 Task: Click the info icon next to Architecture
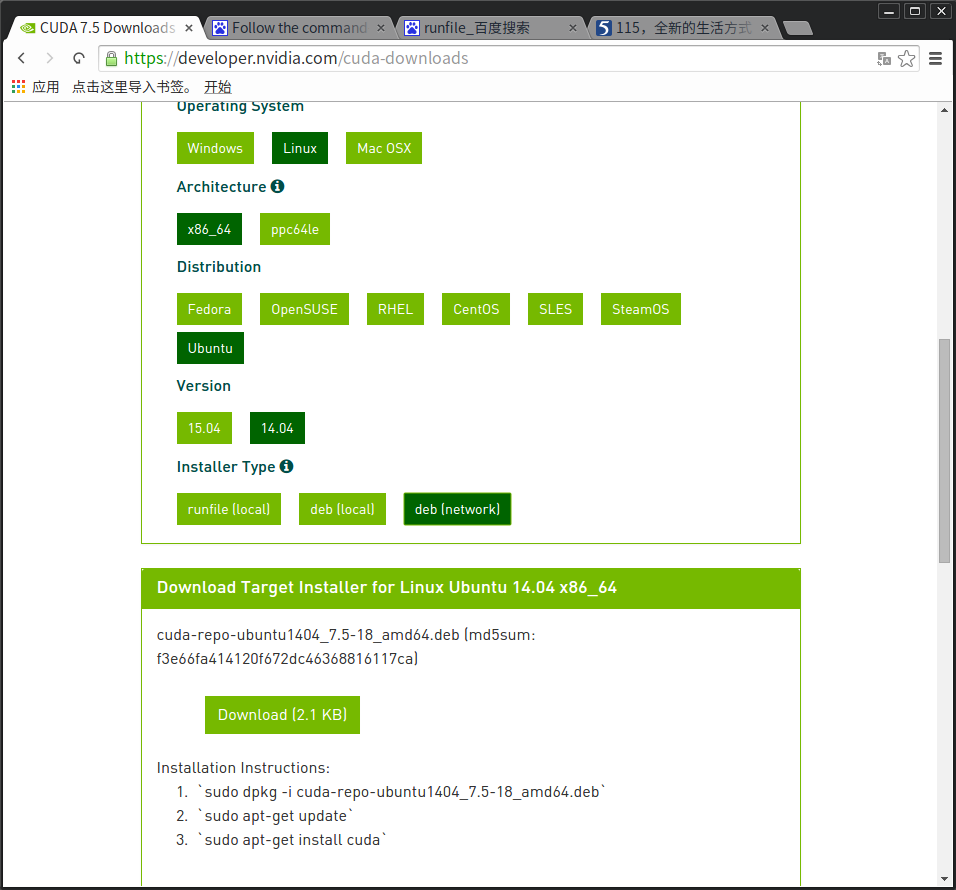click(278, 186)
